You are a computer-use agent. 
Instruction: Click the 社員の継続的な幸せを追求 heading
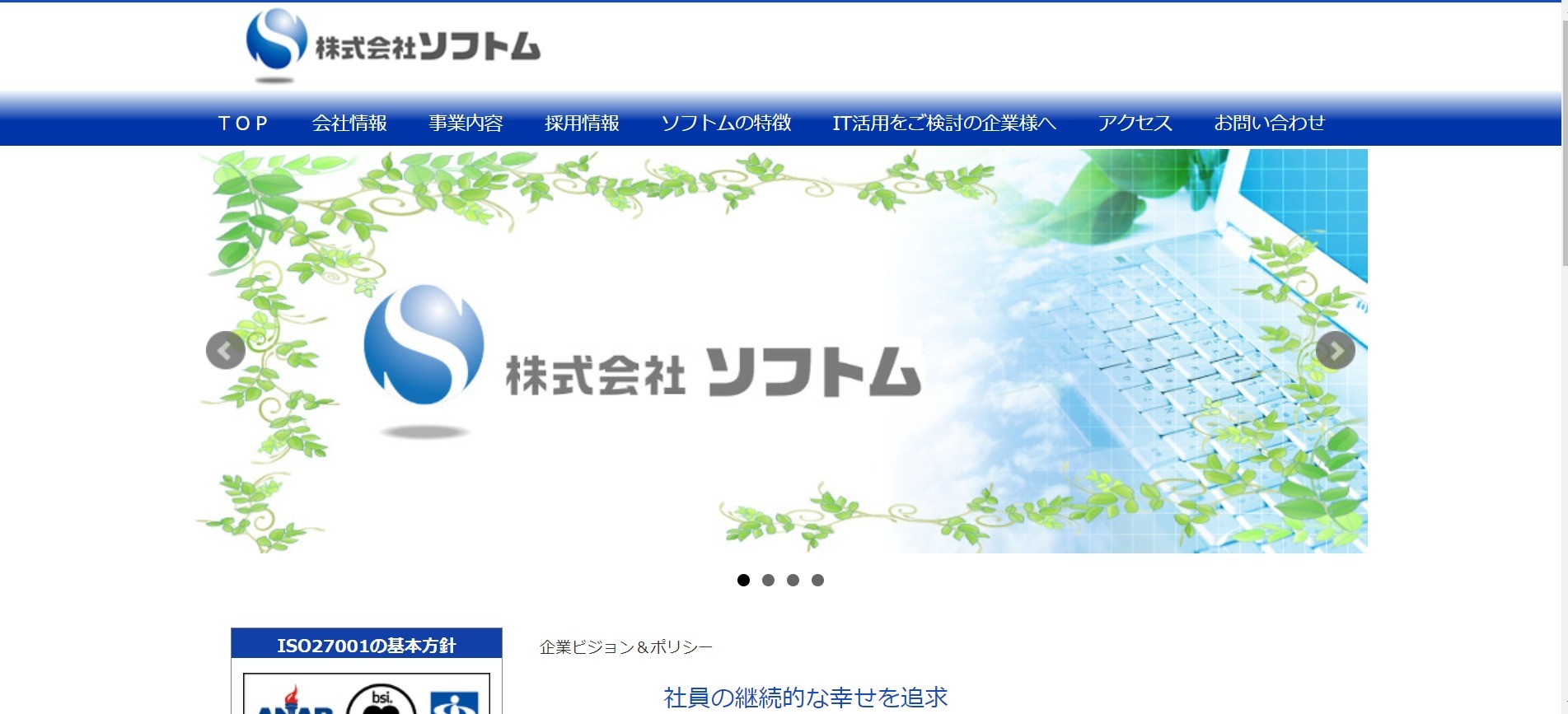(806, 698)
